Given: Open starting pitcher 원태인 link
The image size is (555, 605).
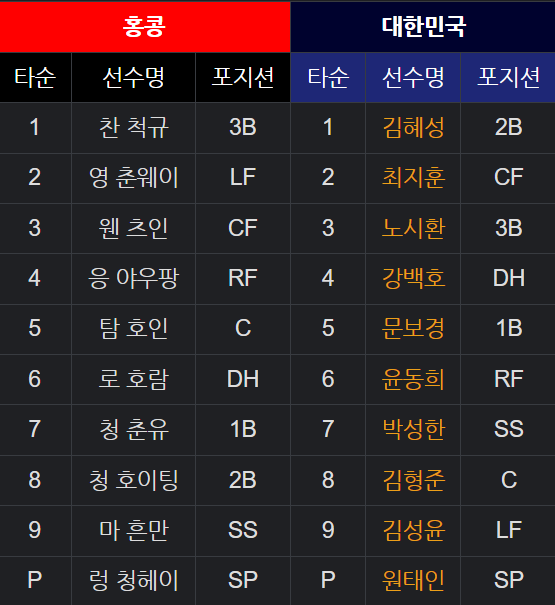Looking at the screenshot, I should (x=413, y=580).
